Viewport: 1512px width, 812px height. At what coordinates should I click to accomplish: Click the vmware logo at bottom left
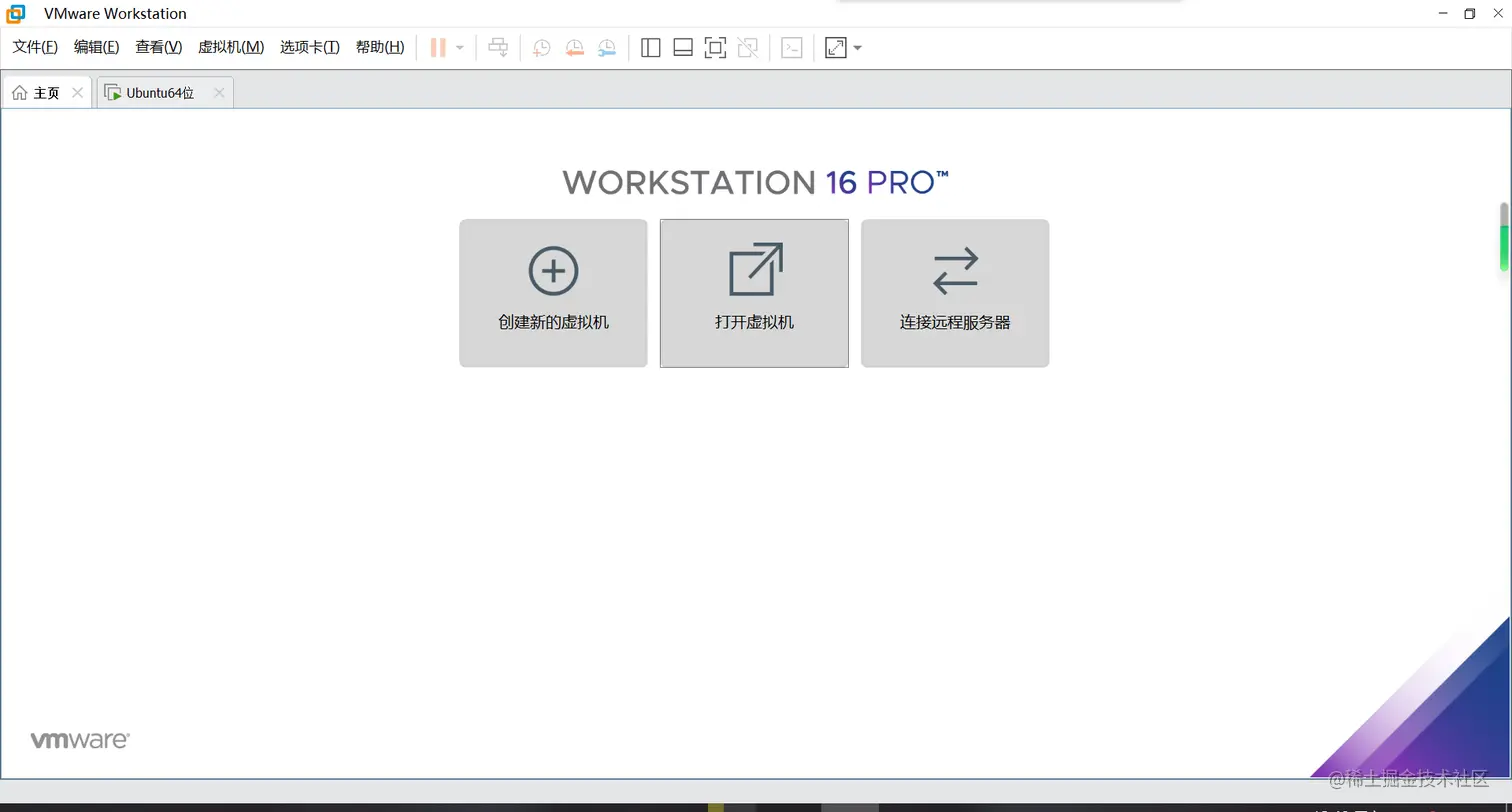pyautogui.click(x=80, y=741)
